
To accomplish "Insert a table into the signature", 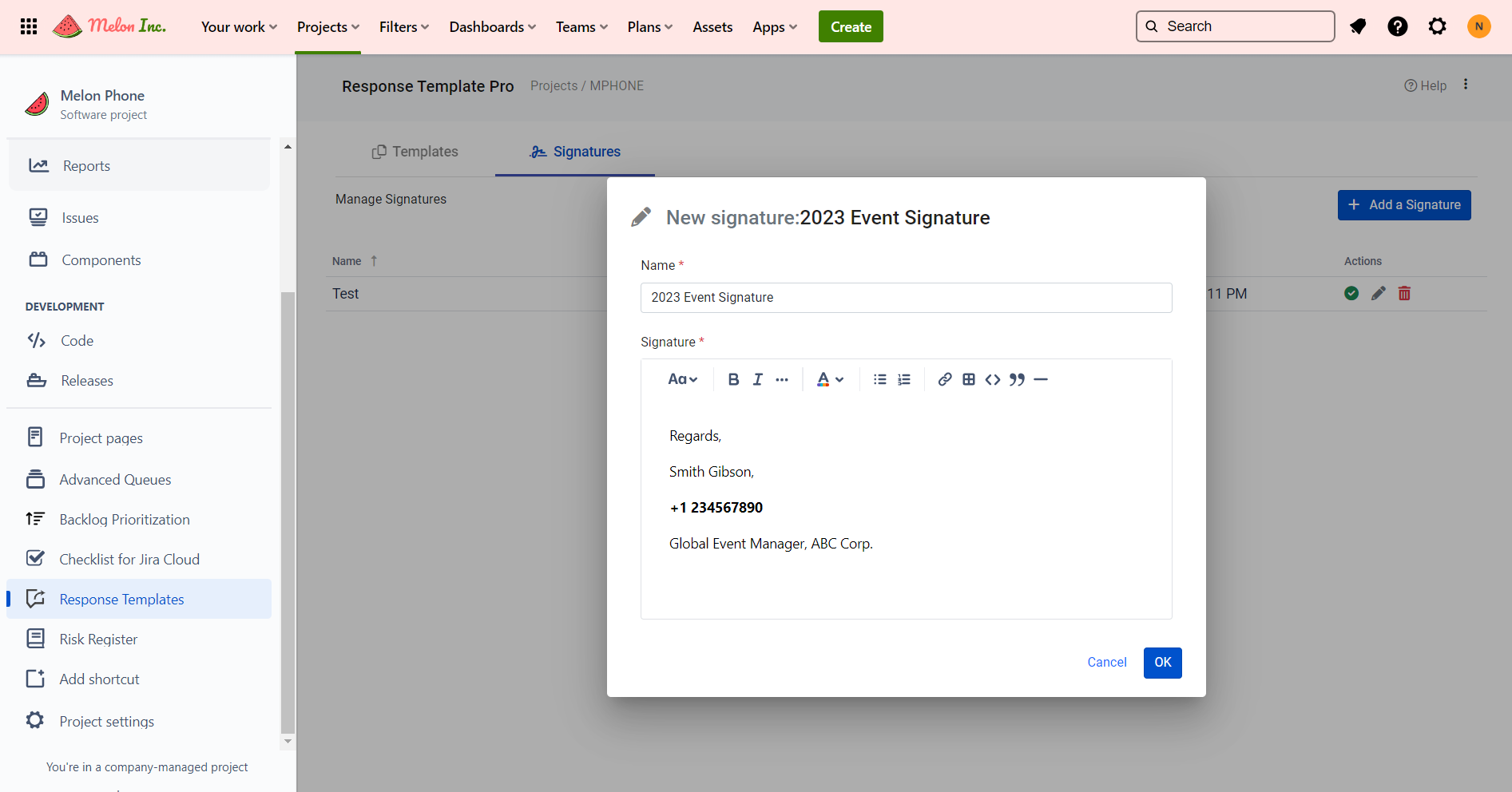I will pyautogui.click(x=968, y=379).
